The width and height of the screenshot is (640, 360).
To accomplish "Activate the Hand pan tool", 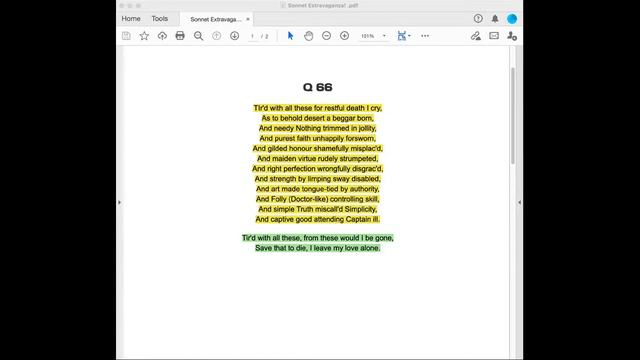I will 309,36.
